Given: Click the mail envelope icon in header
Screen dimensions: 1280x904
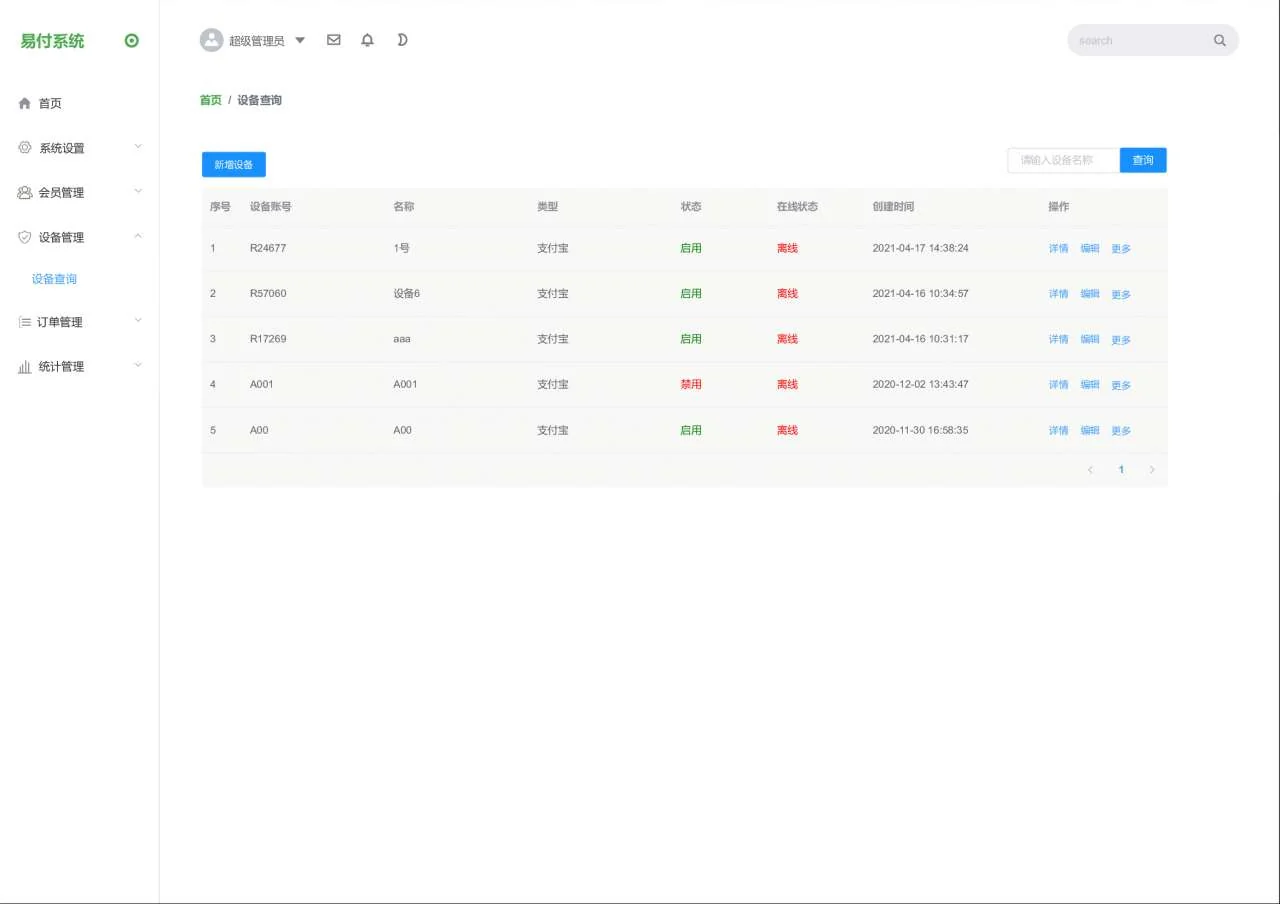Looking at the screenshot, I should 334,40.
